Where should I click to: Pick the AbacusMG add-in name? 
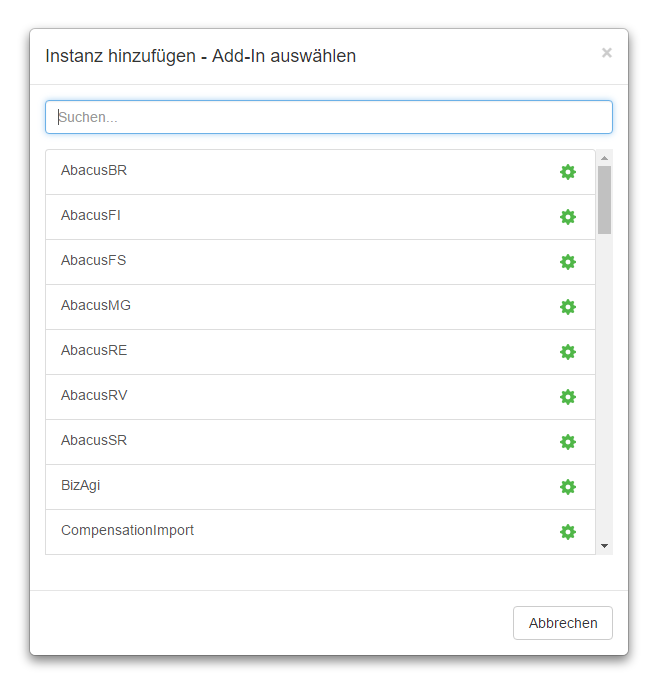click(x=96, y=305)
